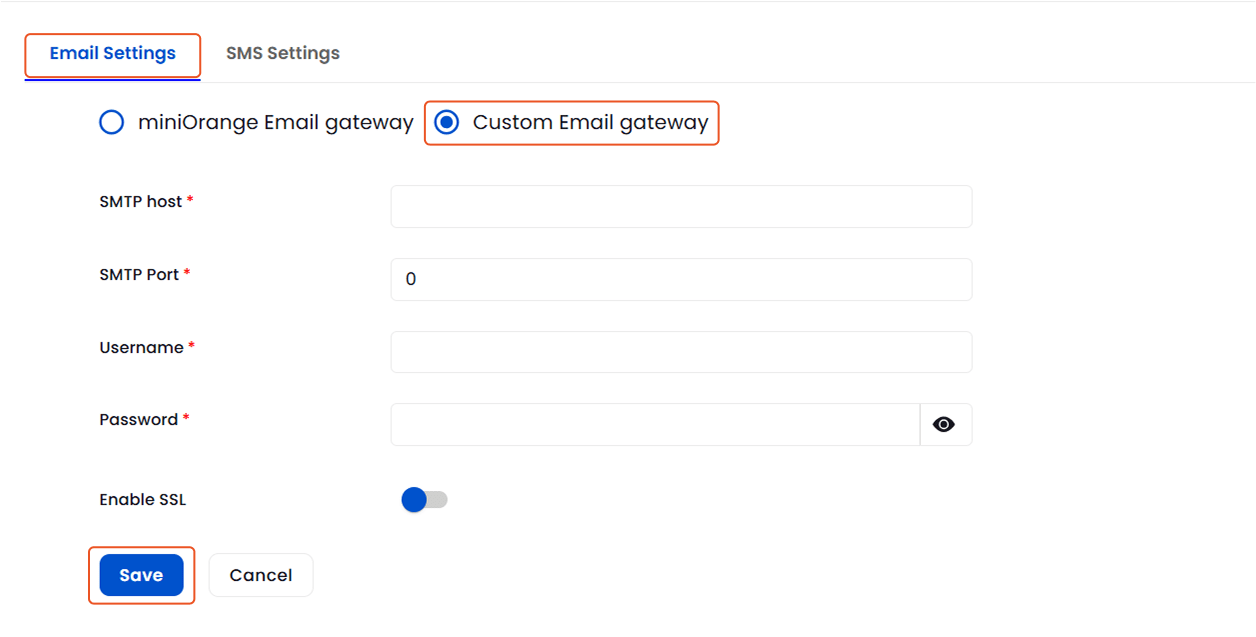This screenshot has width=1256, height=637.
Task: Click the password visibility eye icon
Action: [x=944, y=424]
